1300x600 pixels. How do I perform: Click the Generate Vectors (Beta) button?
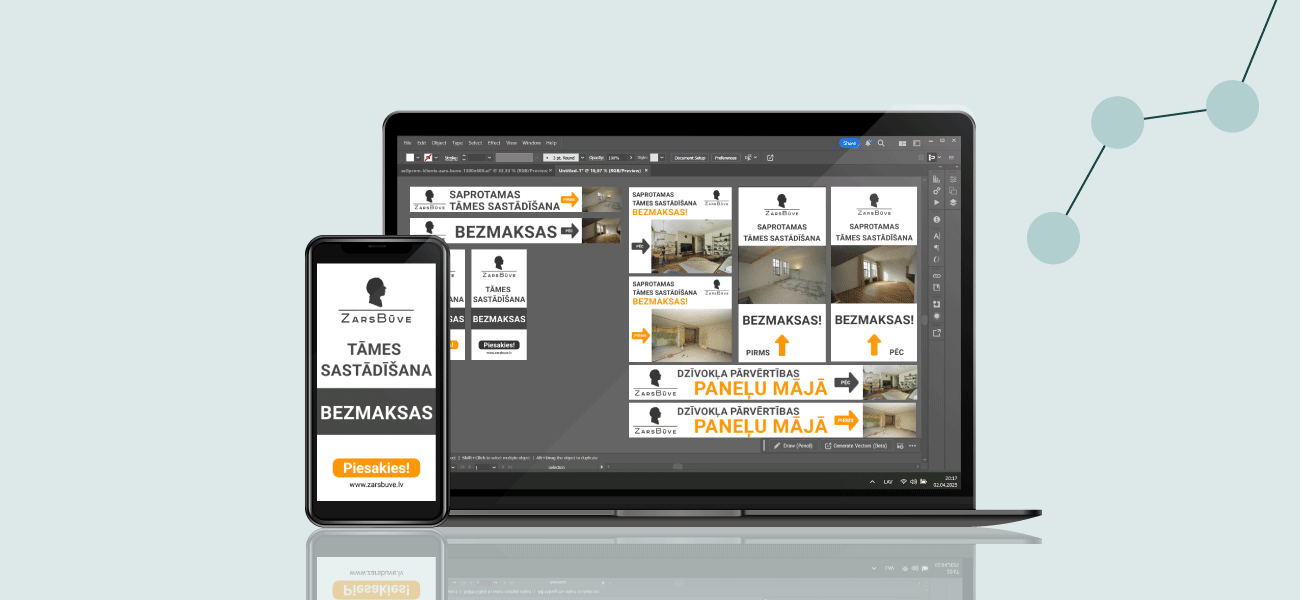pos(856,445)
